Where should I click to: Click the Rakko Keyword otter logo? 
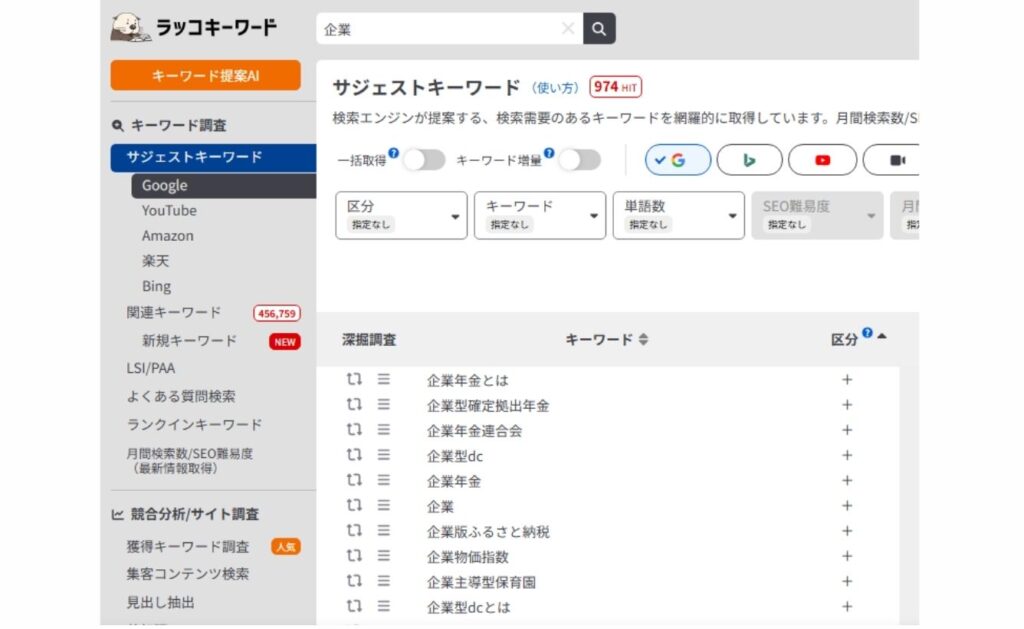[x=194, y=27]
